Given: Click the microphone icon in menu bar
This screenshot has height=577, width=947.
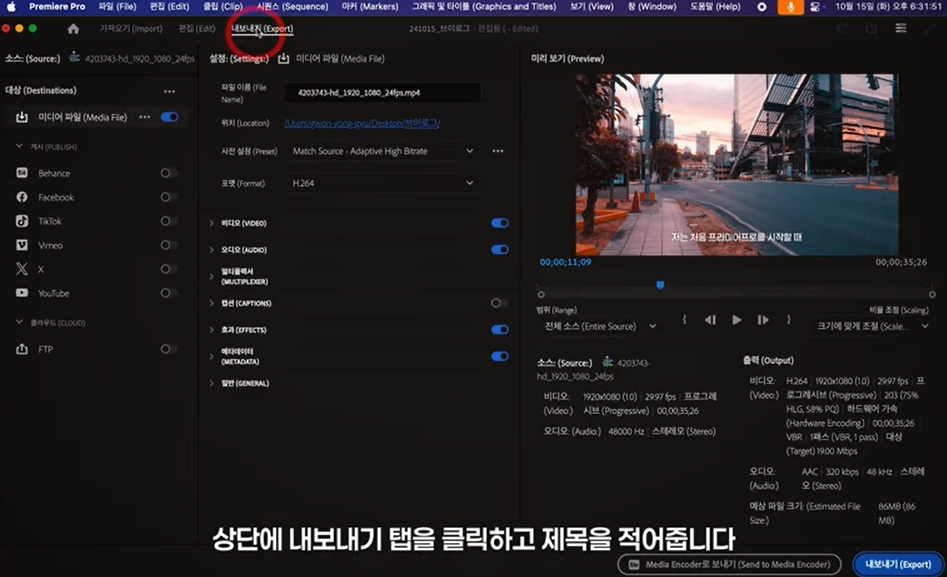Looking at the screenshot, I should click(x=790, y=7).
